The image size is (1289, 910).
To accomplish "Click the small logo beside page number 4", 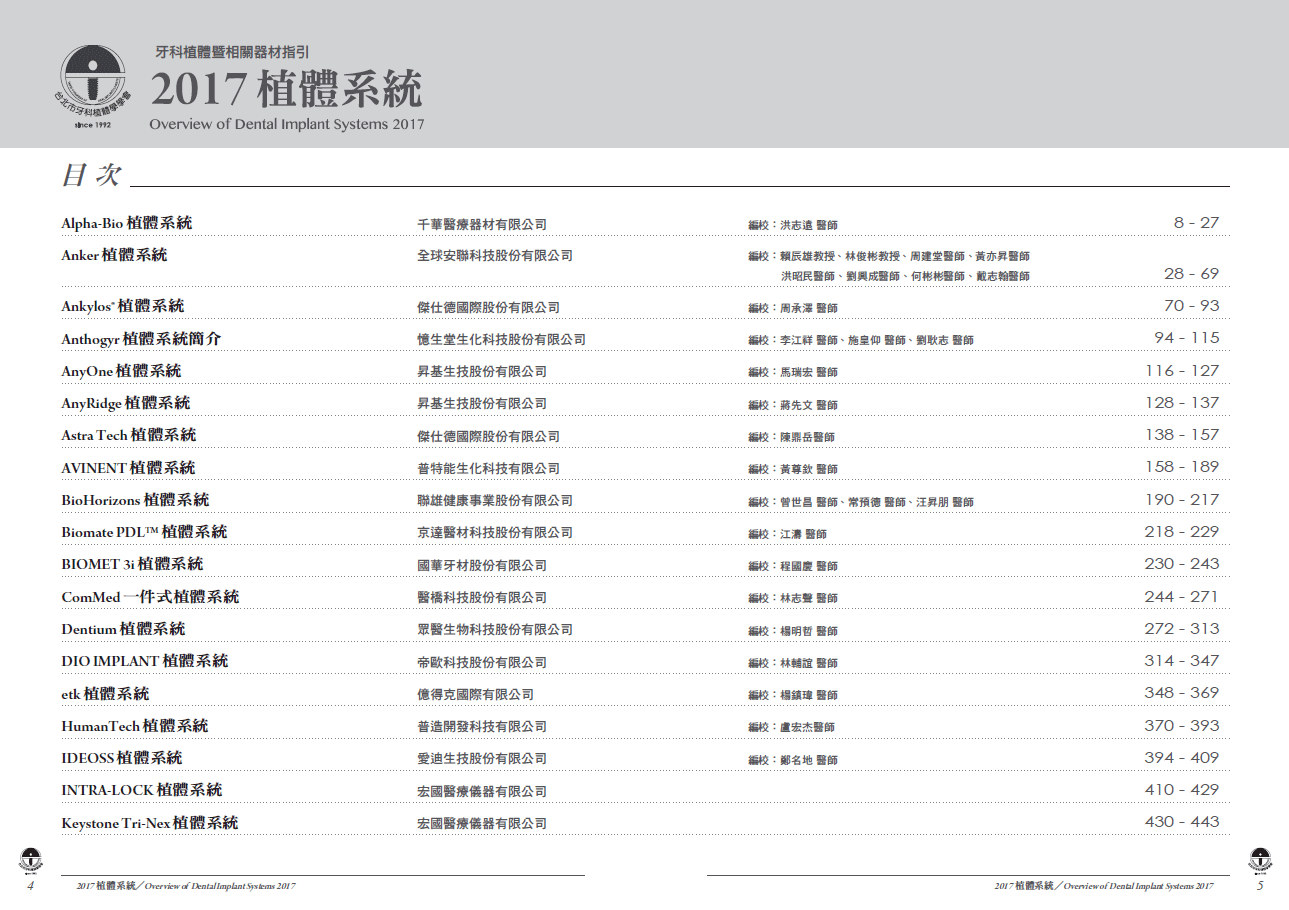I will pos(32,860).
